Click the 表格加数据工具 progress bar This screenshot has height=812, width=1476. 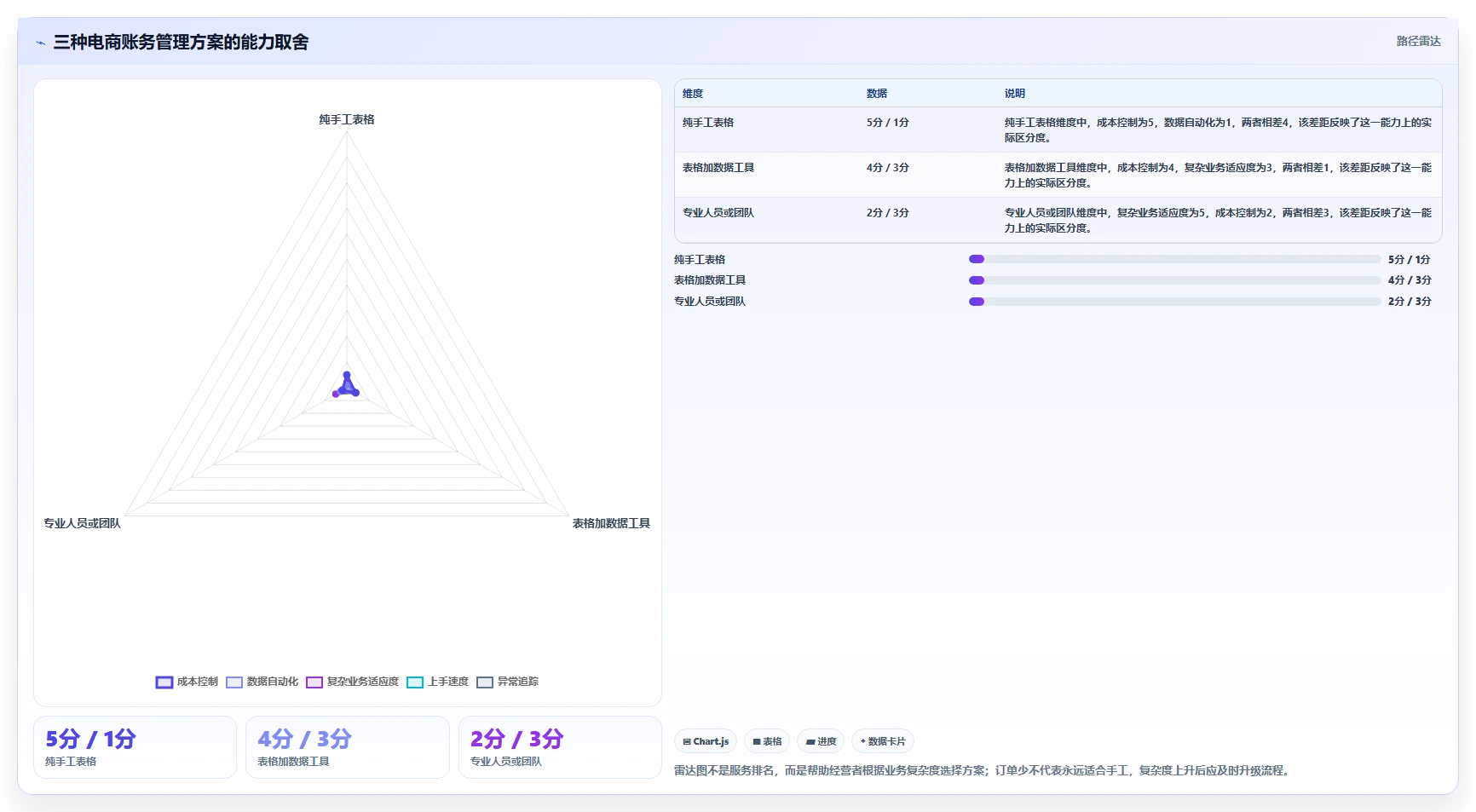coord(1174,280)
